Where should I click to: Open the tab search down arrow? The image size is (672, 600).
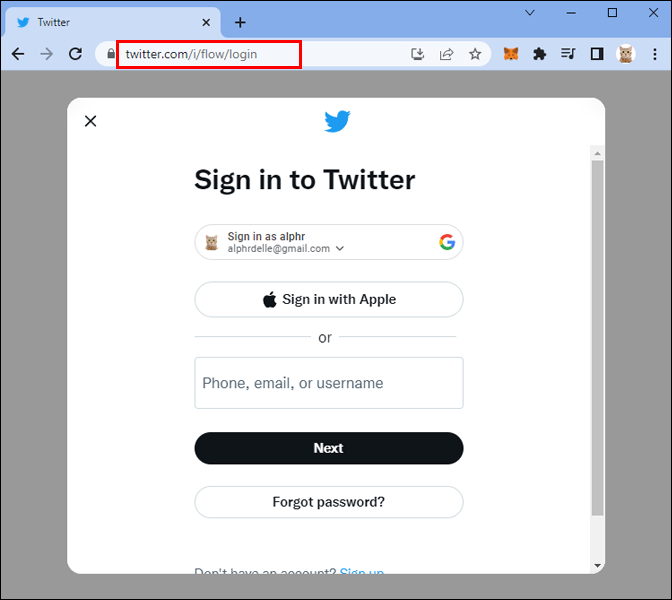(x=530, y=13)
